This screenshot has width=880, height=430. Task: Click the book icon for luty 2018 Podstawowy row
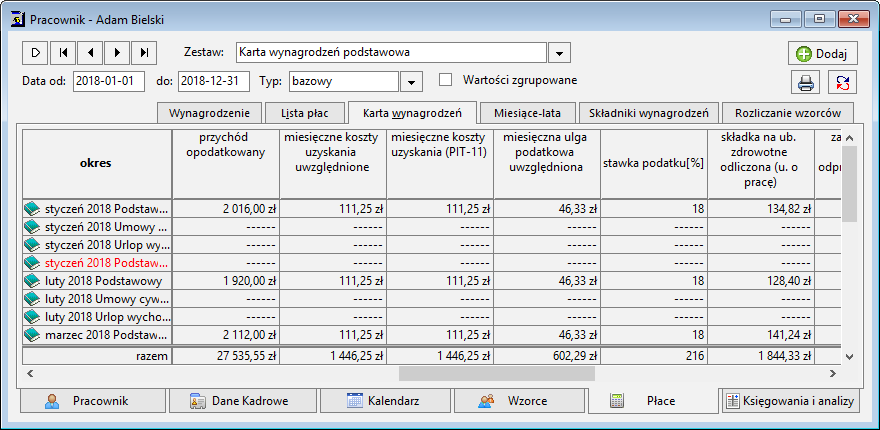click(x=33, y=281)
